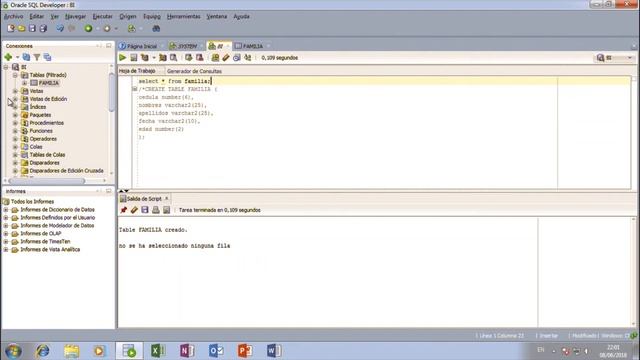Click the Refresh connections icon
This screenshot has height=360, width=640.
click(x=27, y=57)
